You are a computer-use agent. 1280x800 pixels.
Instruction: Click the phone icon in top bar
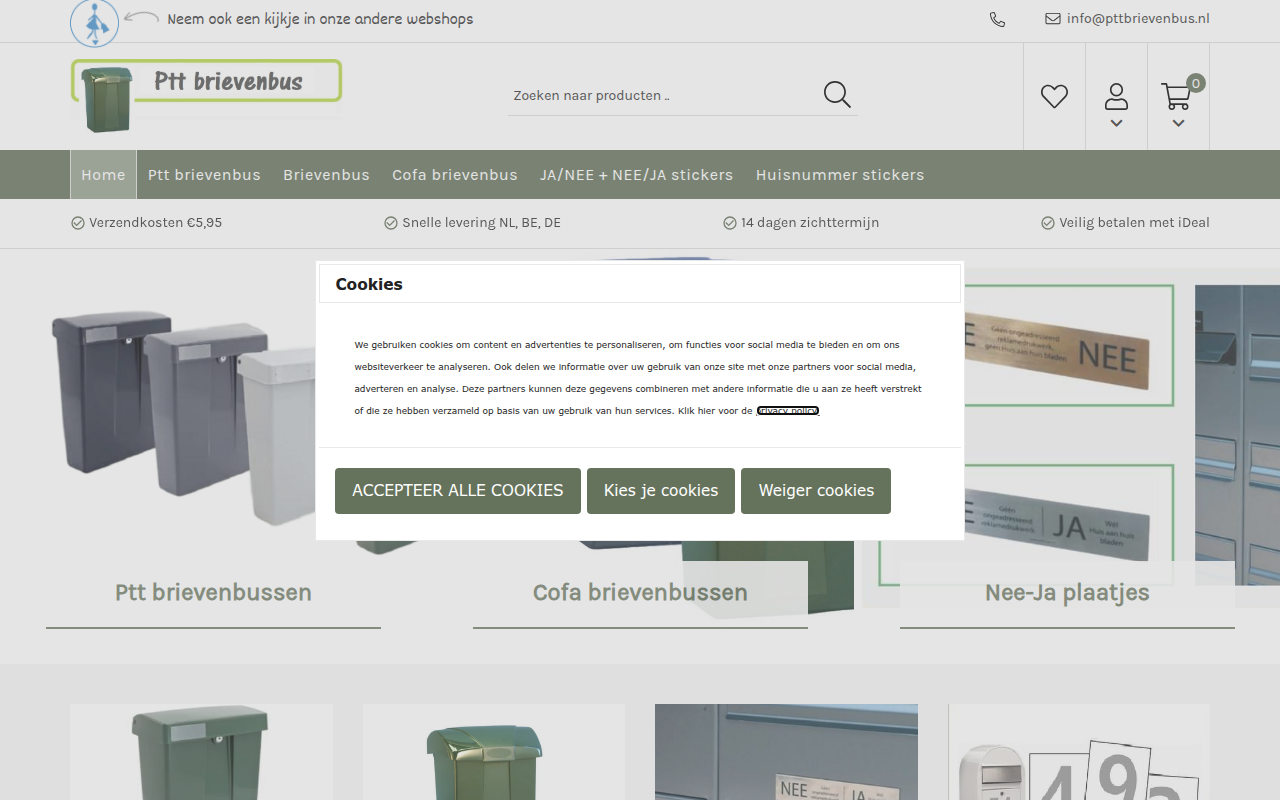(997, 19)
